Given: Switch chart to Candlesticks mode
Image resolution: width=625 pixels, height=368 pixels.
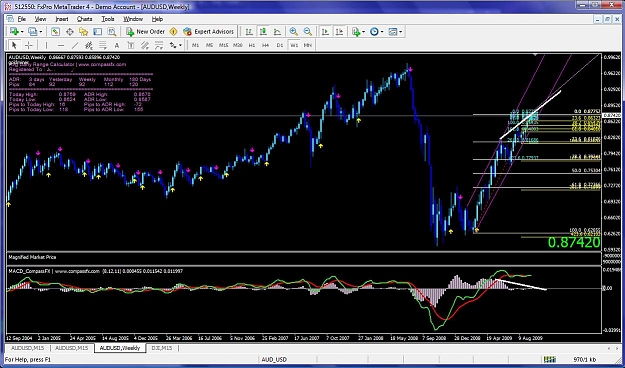Looking at the screenshot, I should 263,31.
